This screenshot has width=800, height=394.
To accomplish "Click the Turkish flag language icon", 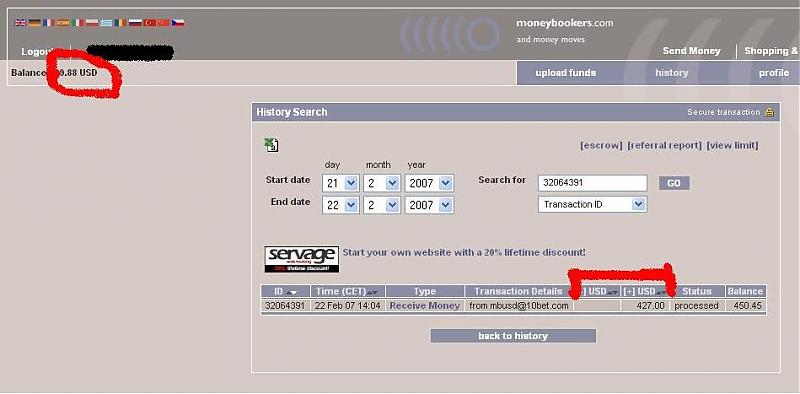I will click(149, 22).
